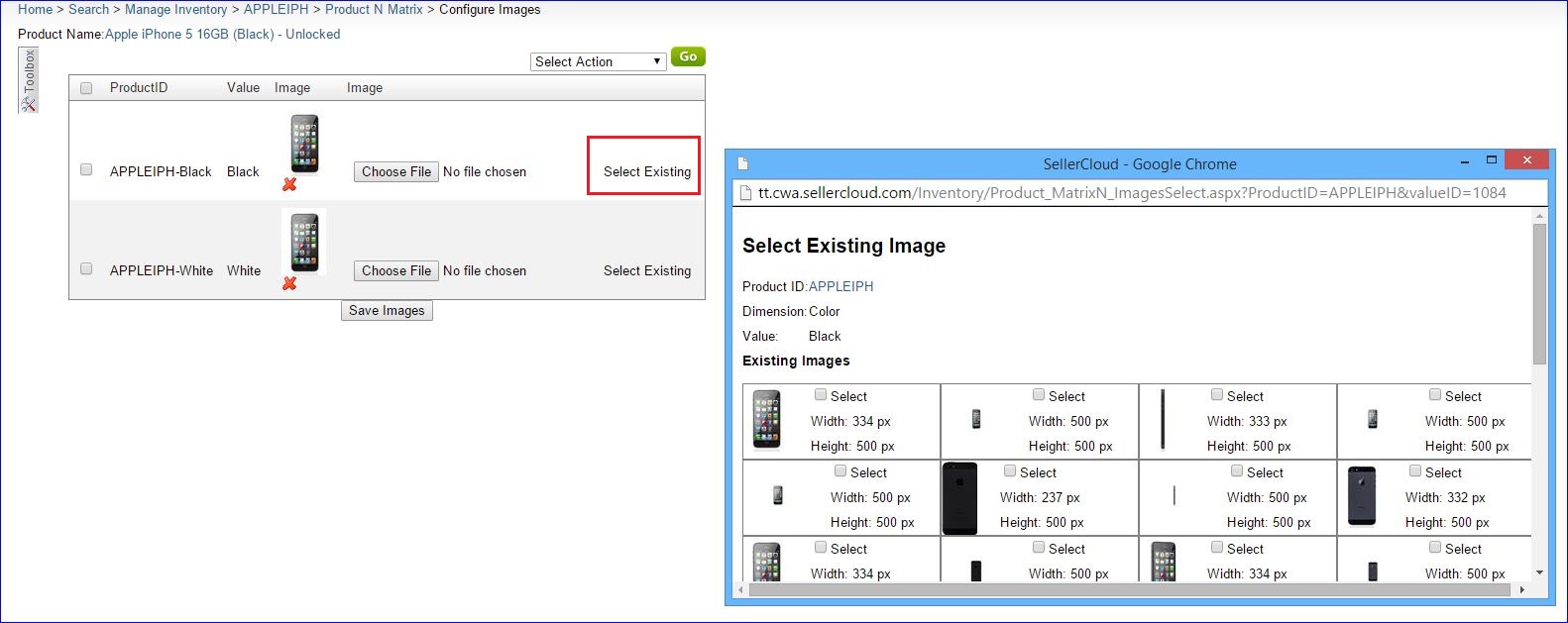
Task: Open product name Apple iPhone 5 link
Action: [x=223, y=34]
